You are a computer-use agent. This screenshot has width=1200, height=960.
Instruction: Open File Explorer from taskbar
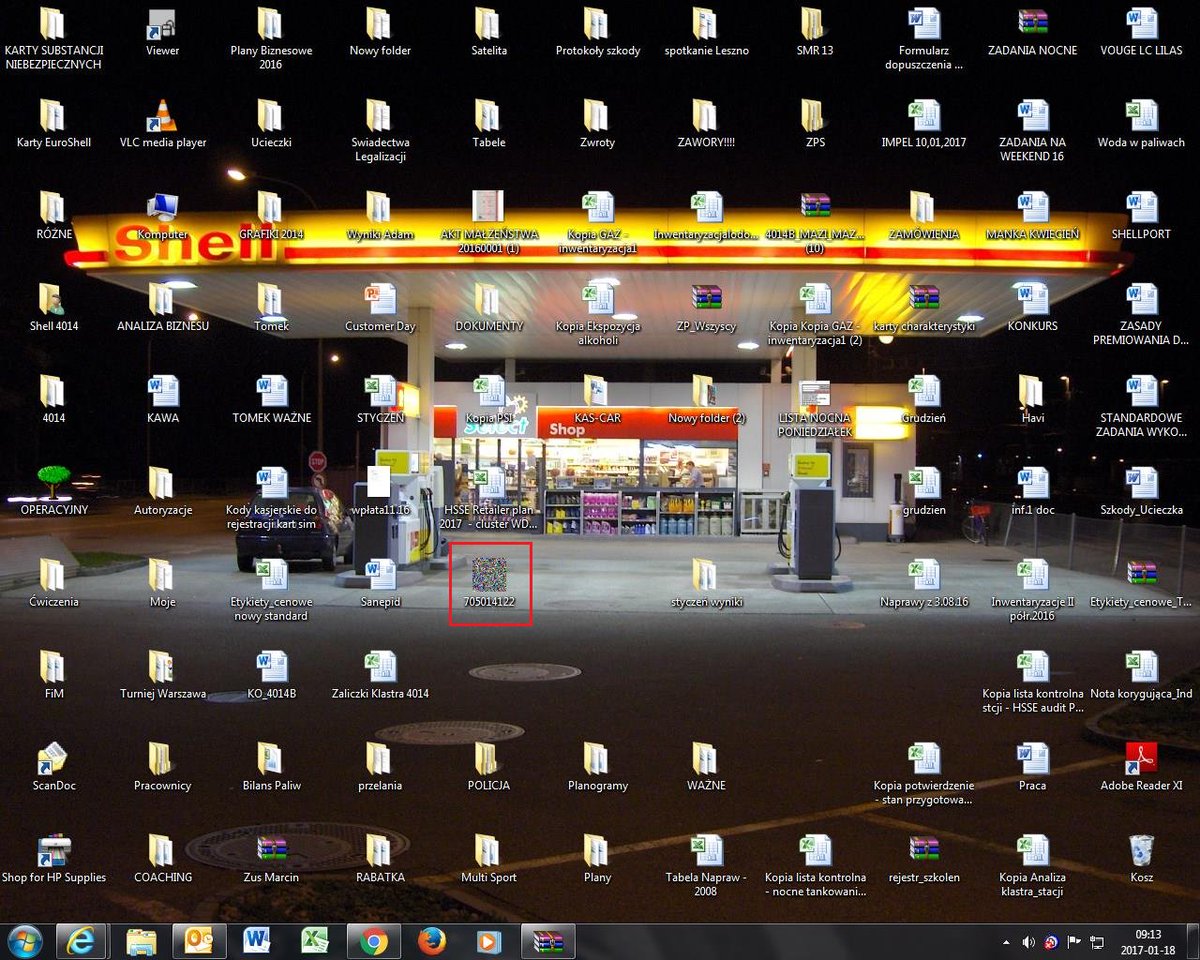[142, 941]
